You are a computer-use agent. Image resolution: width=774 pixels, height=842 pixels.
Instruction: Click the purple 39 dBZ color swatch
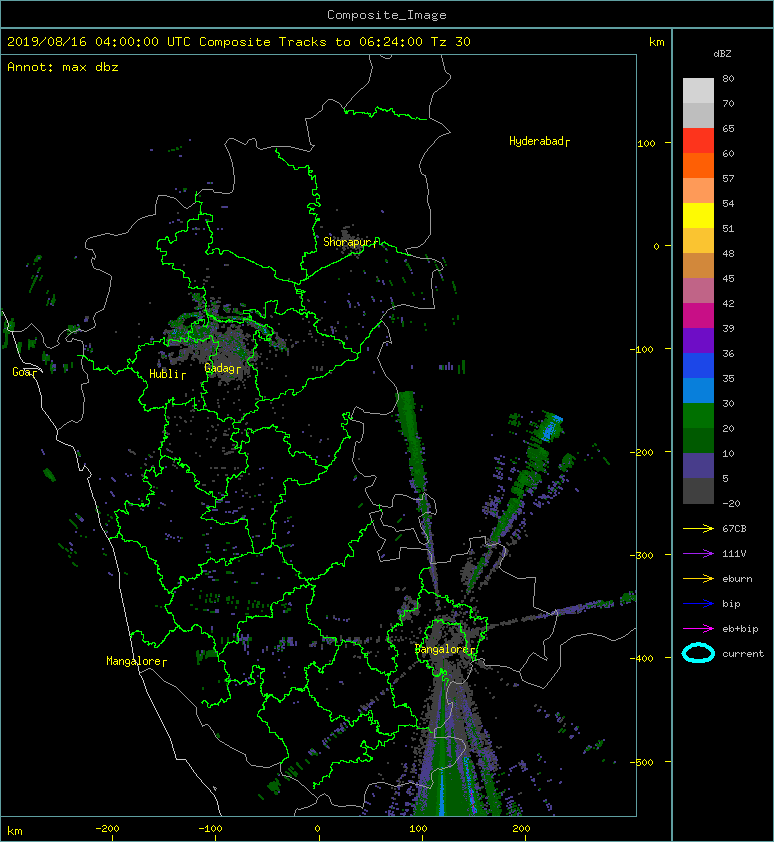point(698,341)
